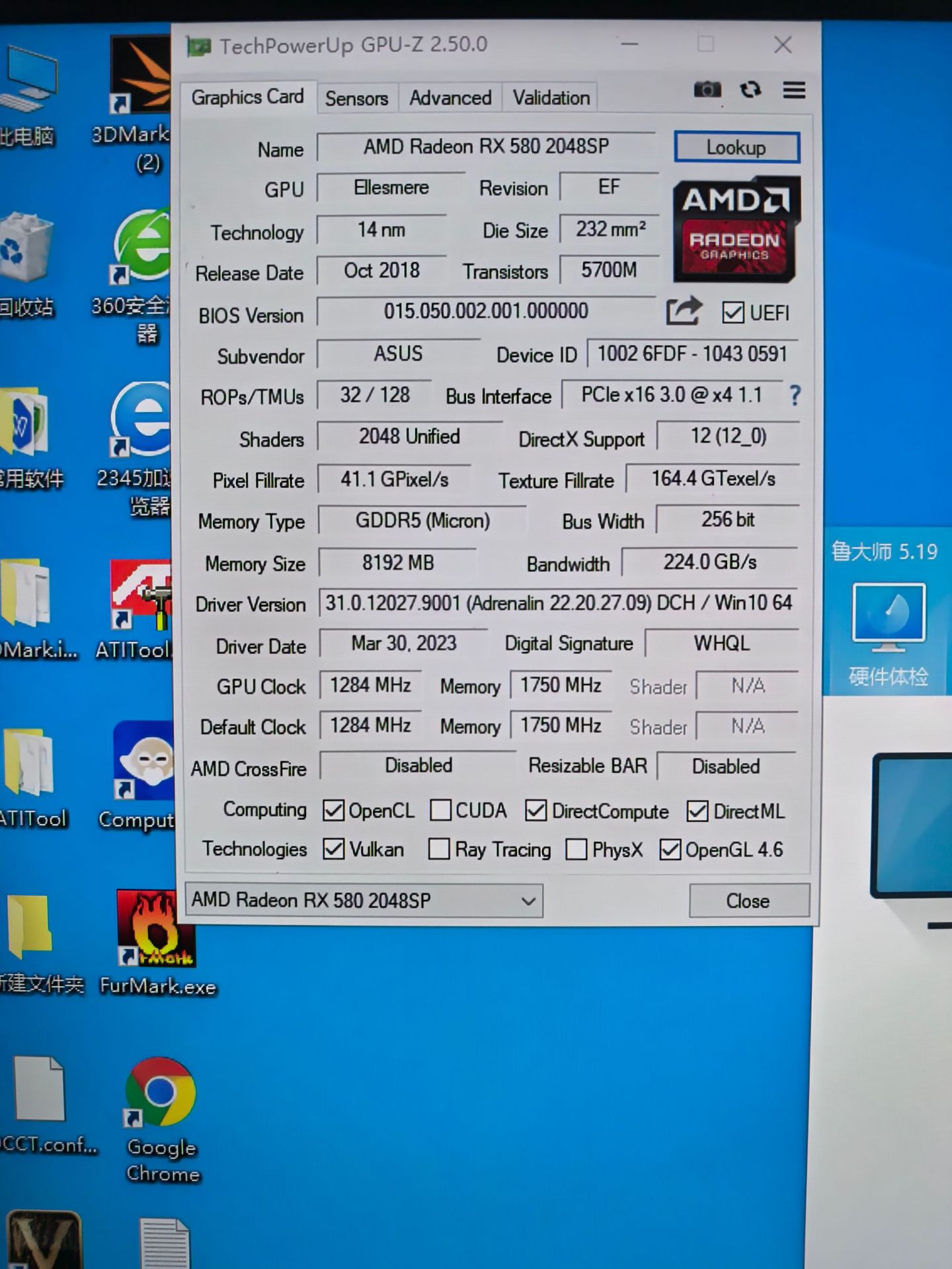This screenshot has width=952, height=1269.
Task: Click the Lookup button
Action: point(736,147)
